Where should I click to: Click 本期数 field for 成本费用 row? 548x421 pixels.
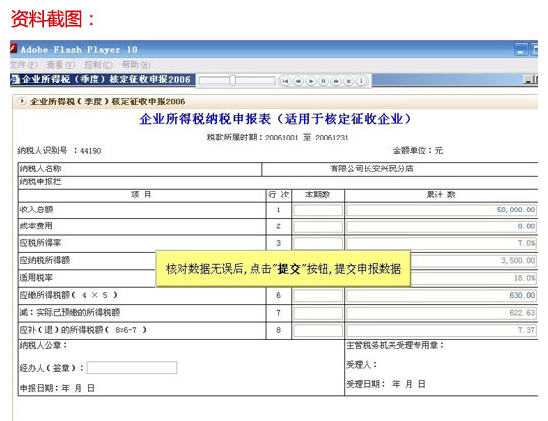tap(318, 226)
